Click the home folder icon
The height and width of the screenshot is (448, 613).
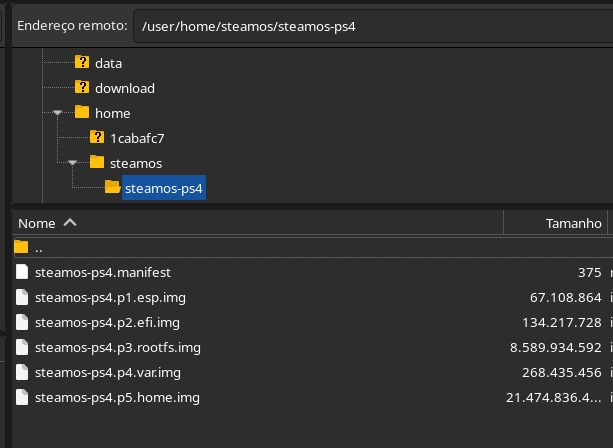[82, 112]
